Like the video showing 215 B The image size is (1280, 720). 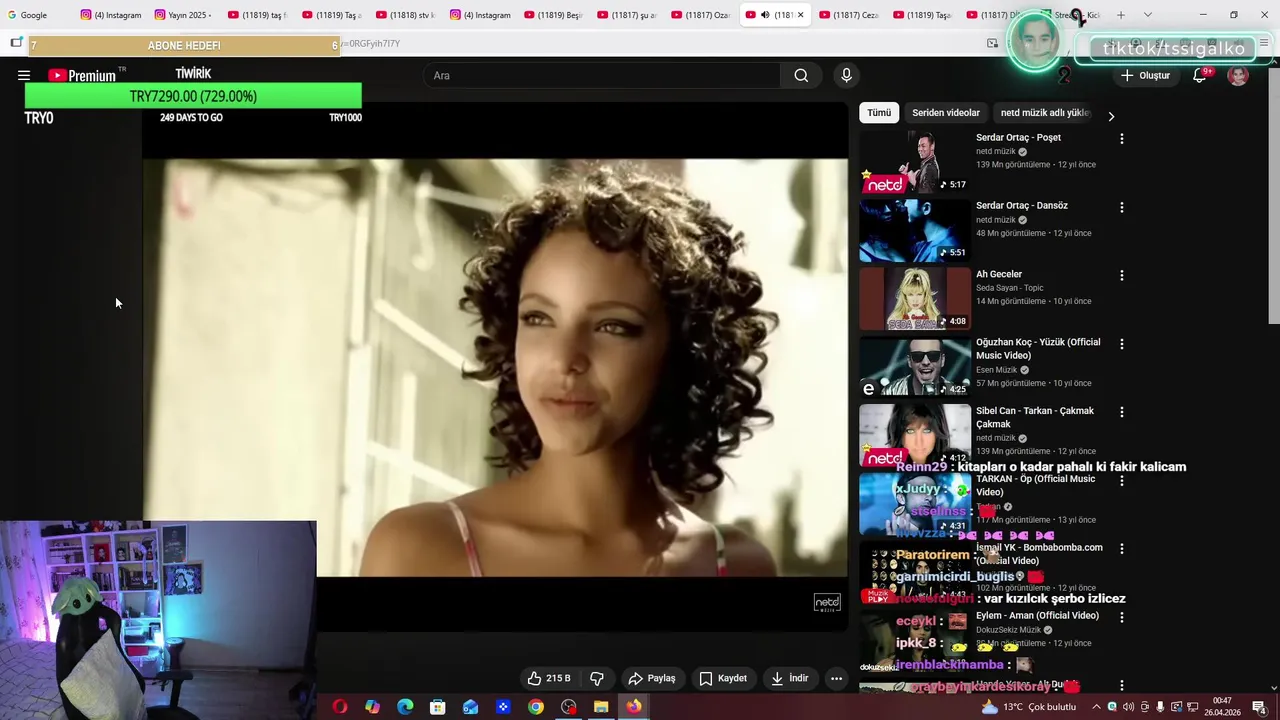point(549,678)
